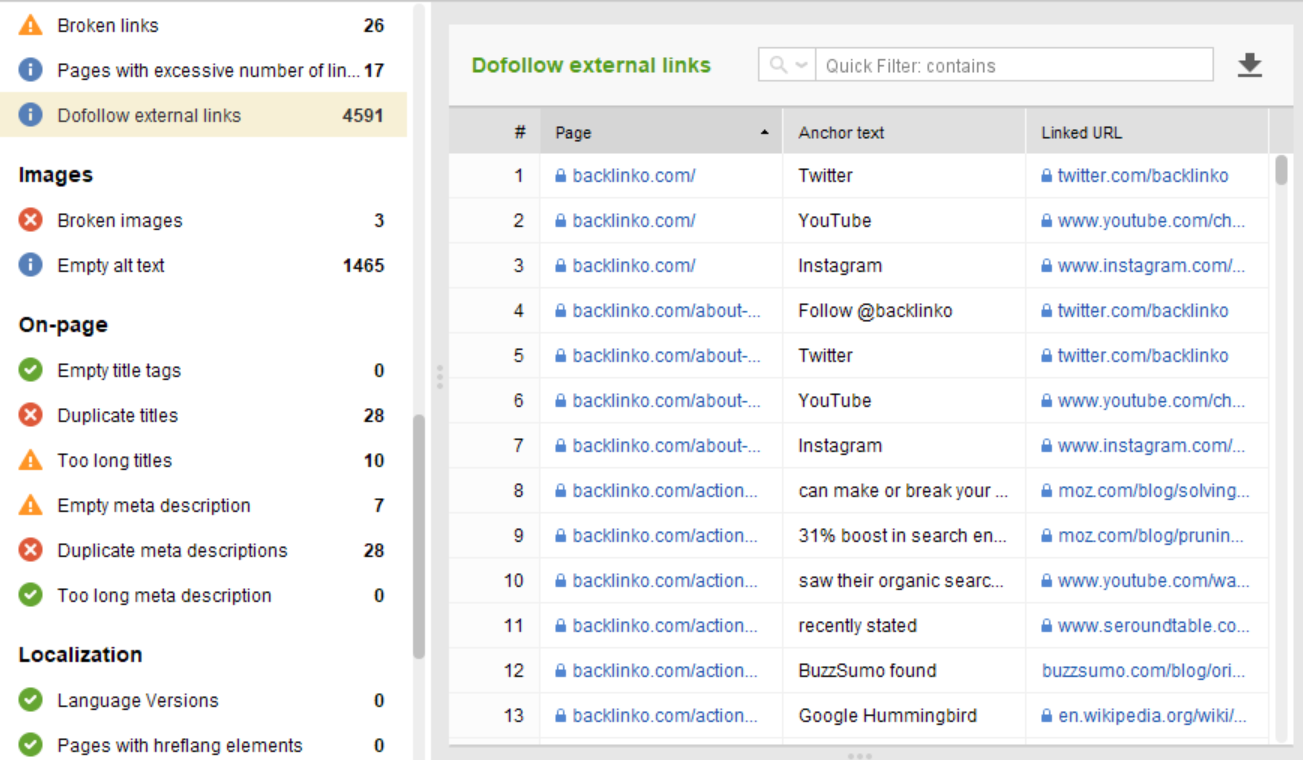1303x760 pixels.
Task: Open the Duplicate titles item
Action: (x=203, y=415)
